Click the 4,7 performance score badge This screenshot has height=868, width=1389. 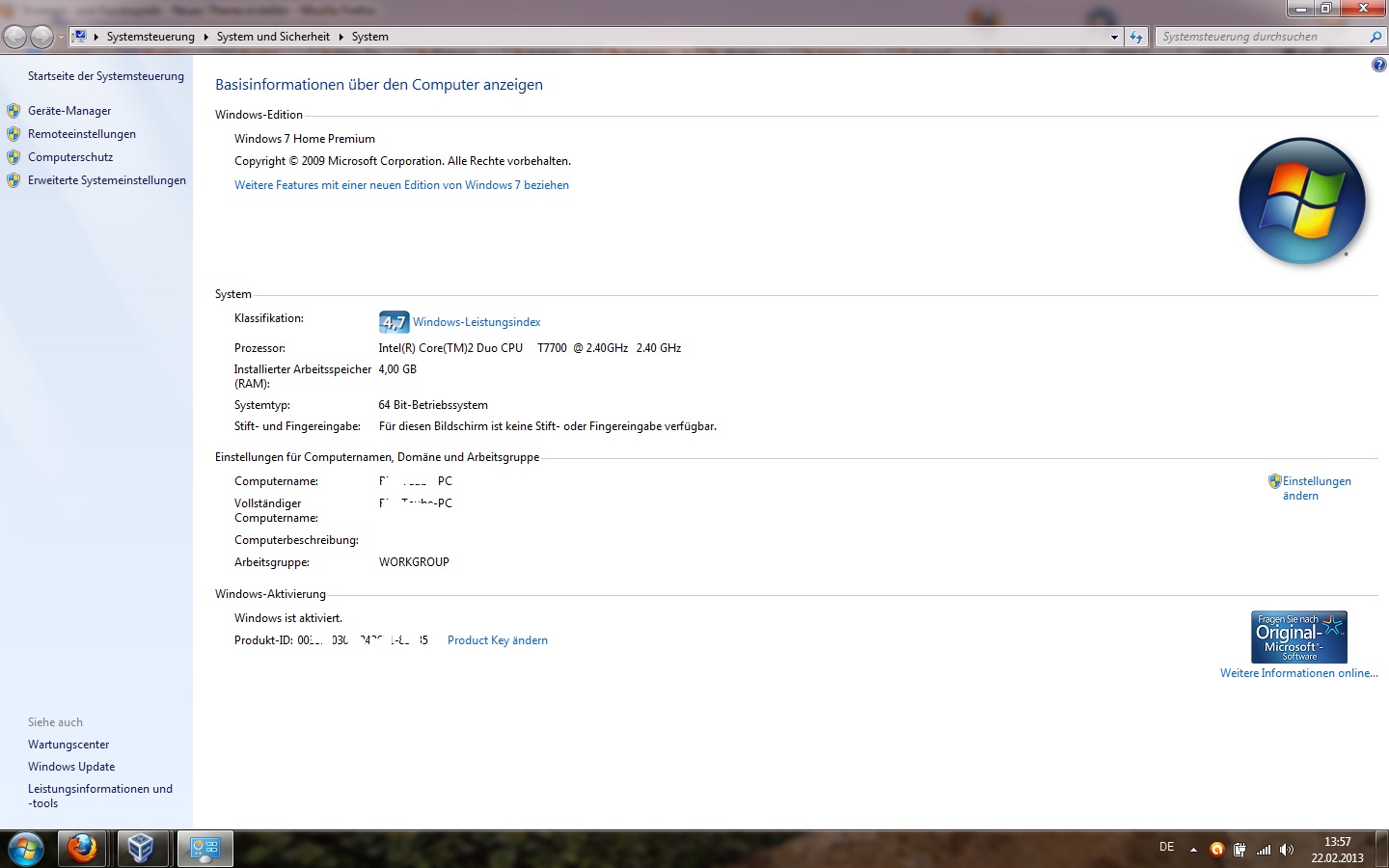tap(394, 322)
